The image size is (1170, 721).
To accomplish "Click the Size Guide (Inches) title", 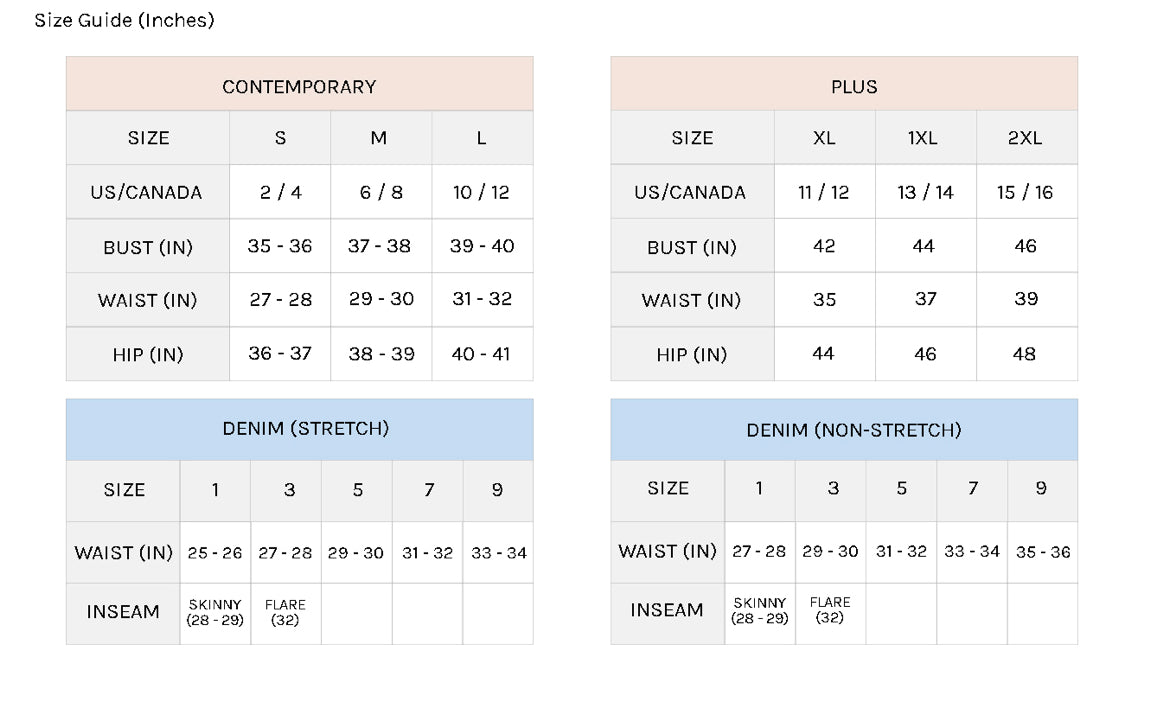I will point(124,20).
